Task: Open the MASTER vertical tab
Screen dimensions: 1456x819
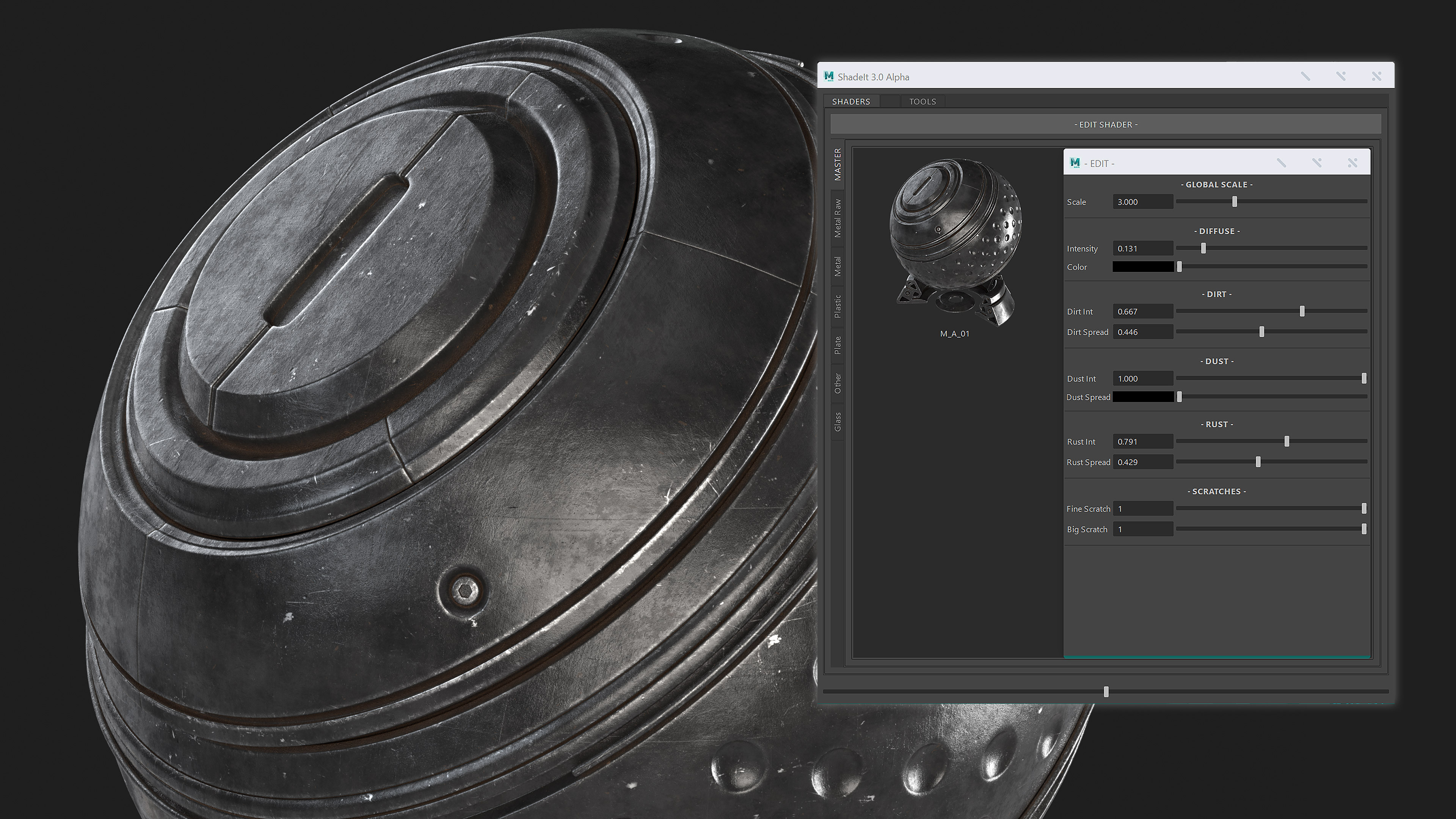Action: click(x=838, y=165)
